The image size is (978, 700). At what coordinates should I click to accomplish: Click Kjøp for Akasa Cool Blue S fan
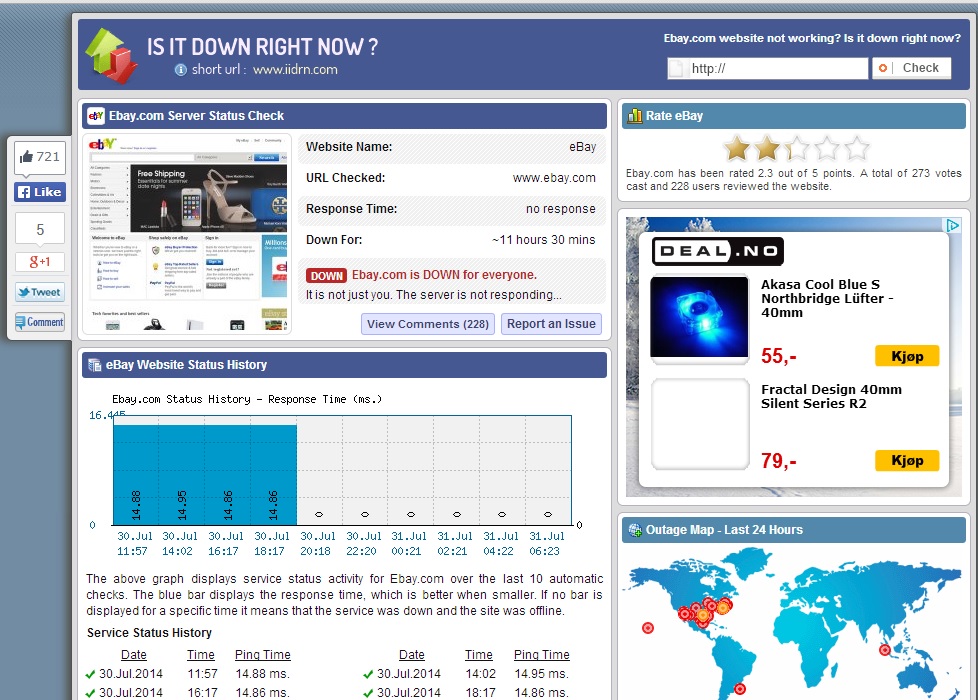907,356
